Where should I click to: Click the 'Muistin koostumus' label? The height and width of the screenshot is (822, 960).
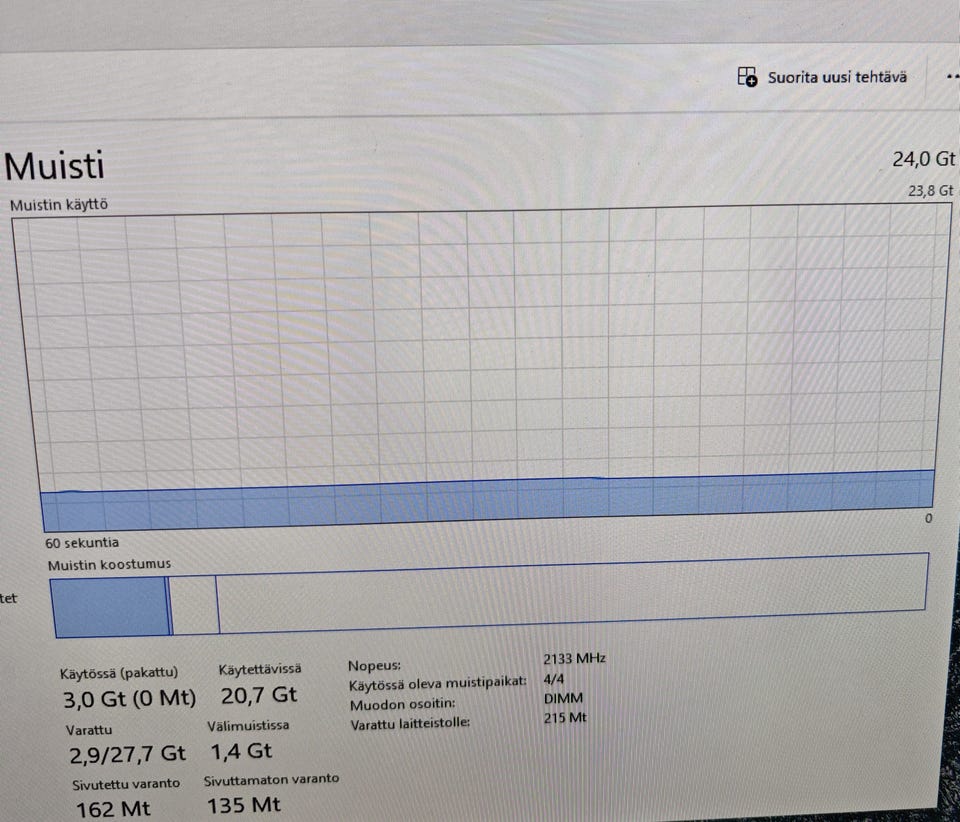pos(109,564)
